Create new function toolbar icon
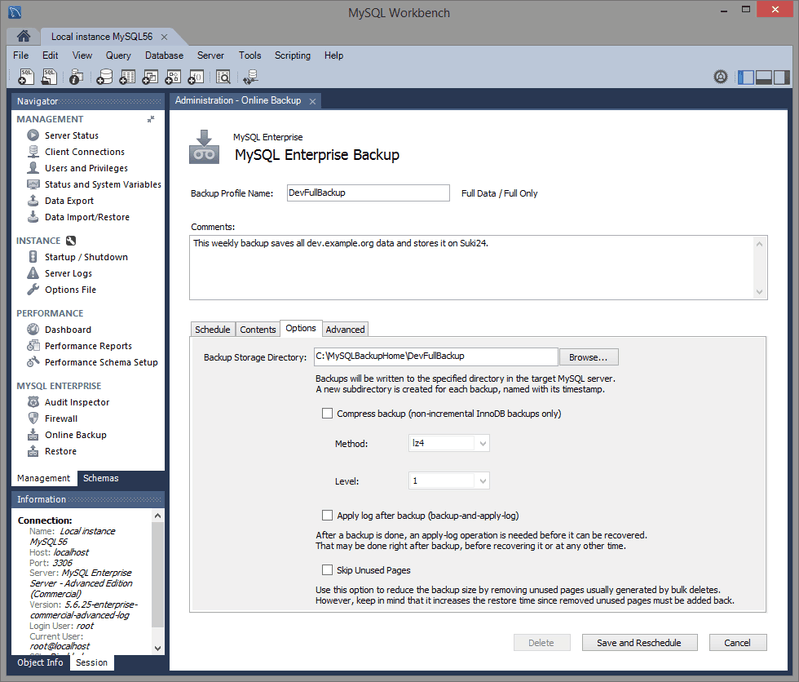Viewport: 799px width, 682px height. tap(196, 76)
